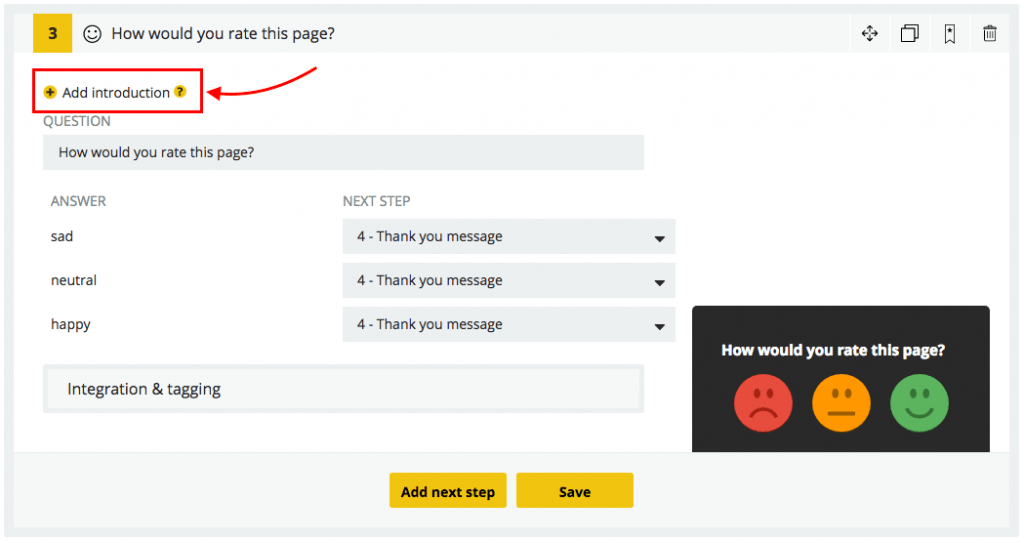
Task: Click the QUESTION section label
Action: (x=76, y=121)
